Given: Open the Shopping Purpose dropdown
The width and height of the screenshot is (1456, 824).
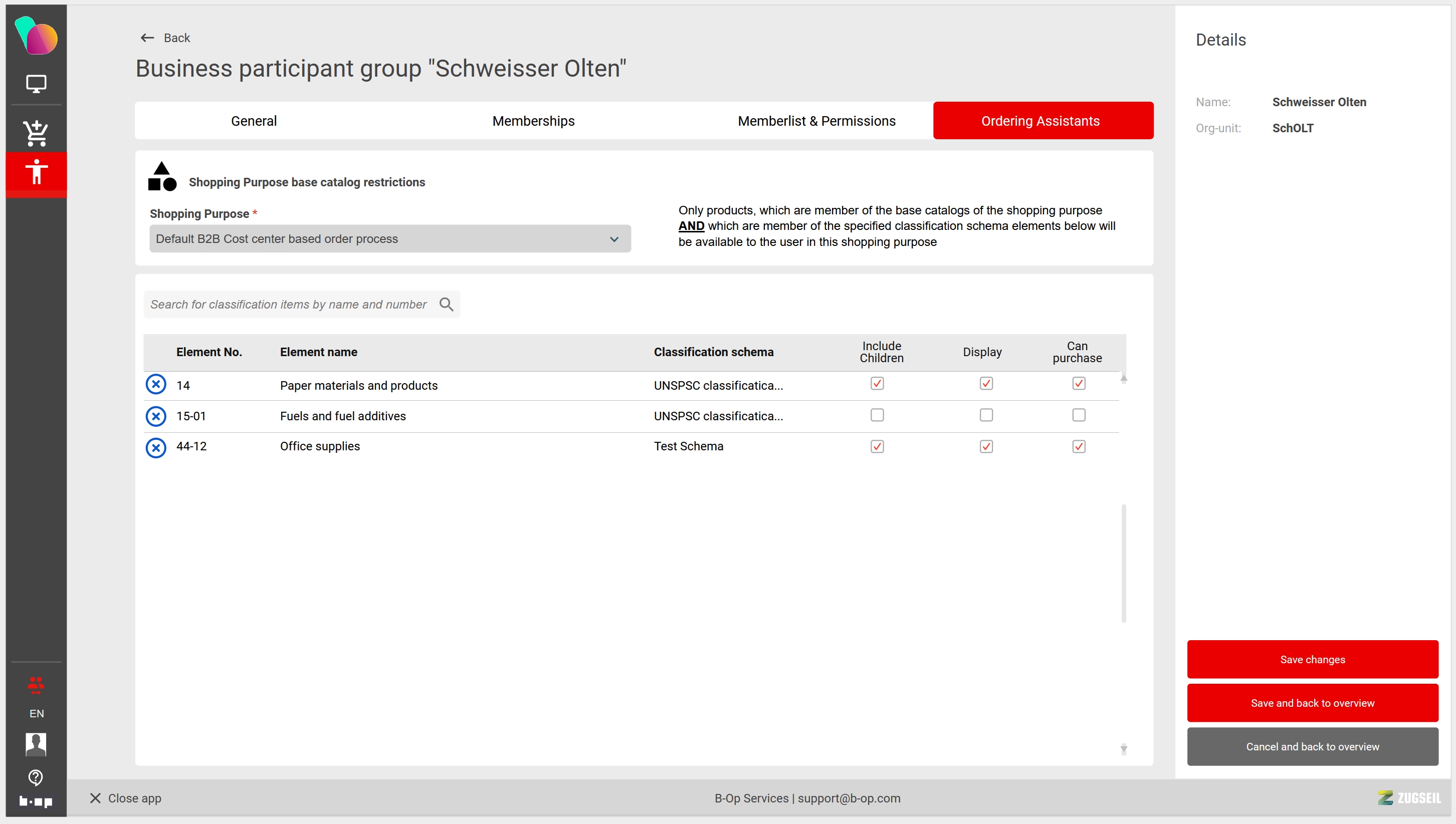Looking at the screenshot, I should [x=389, y=239].
